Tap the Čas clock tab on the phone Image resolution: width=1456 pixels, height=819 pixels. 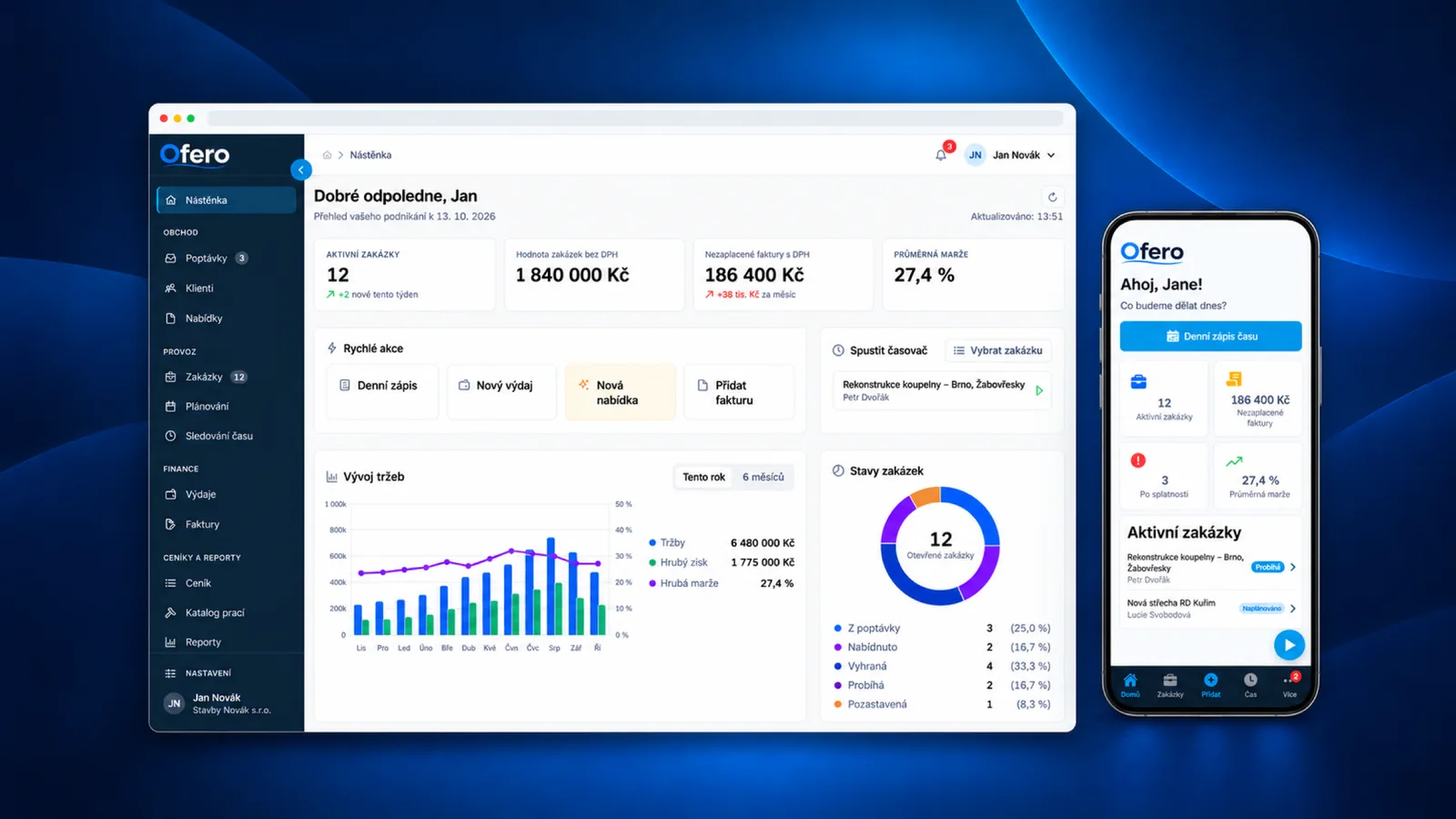[1251, 685]
